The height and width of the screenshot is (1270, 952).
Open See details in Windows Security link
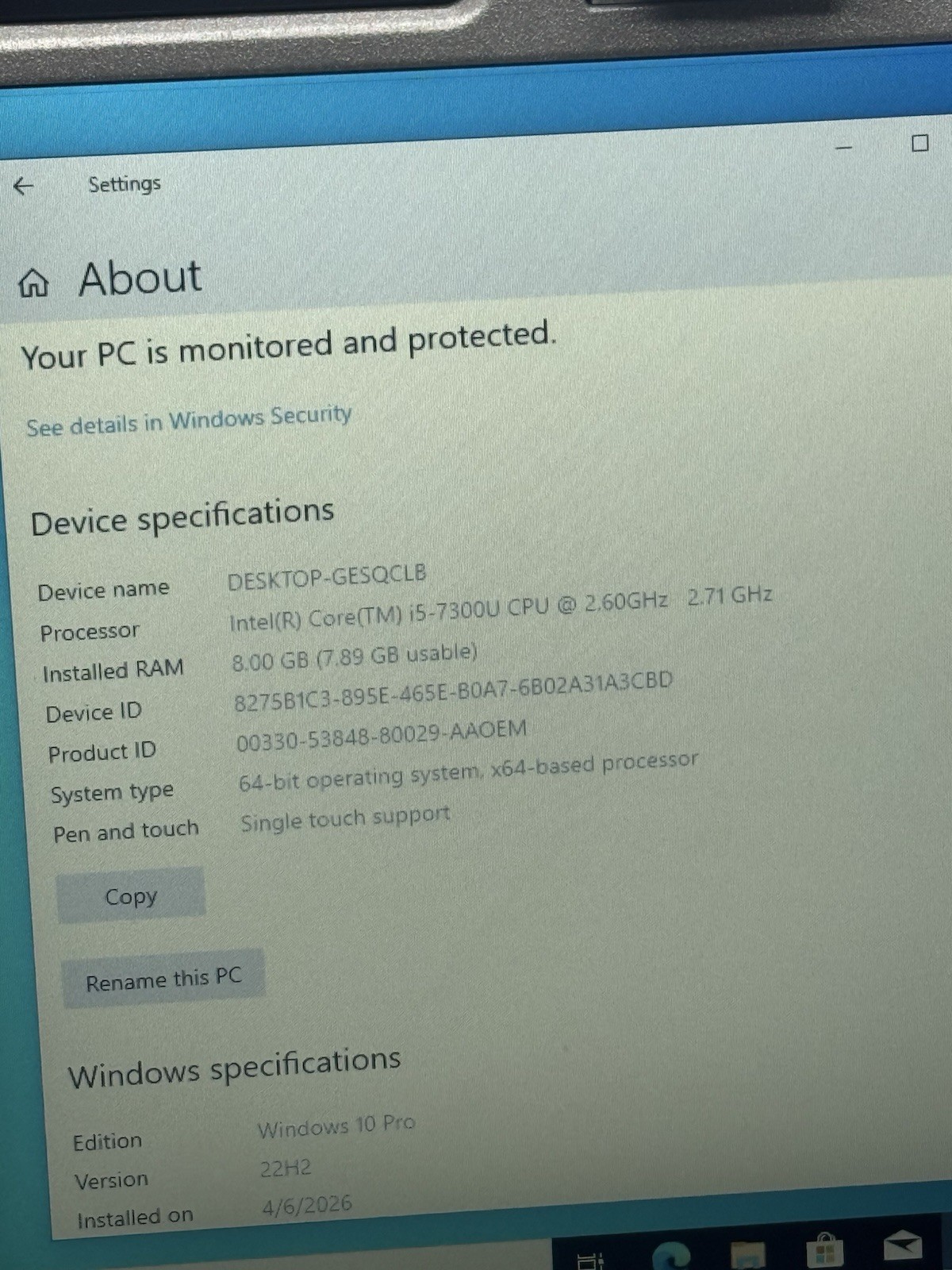coord(189,421)
